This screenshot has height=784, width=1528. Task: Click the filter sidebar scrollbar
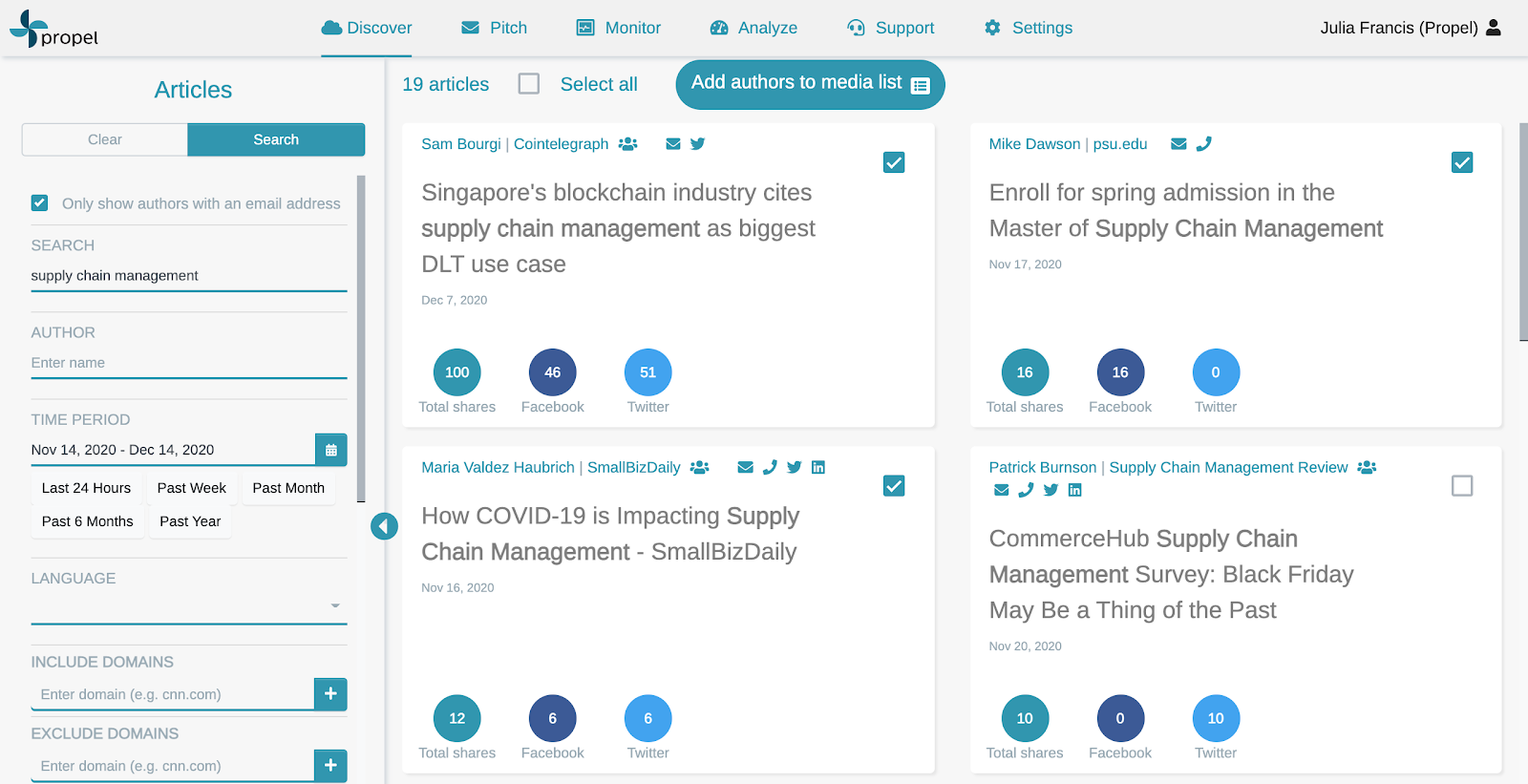(361, 338)
